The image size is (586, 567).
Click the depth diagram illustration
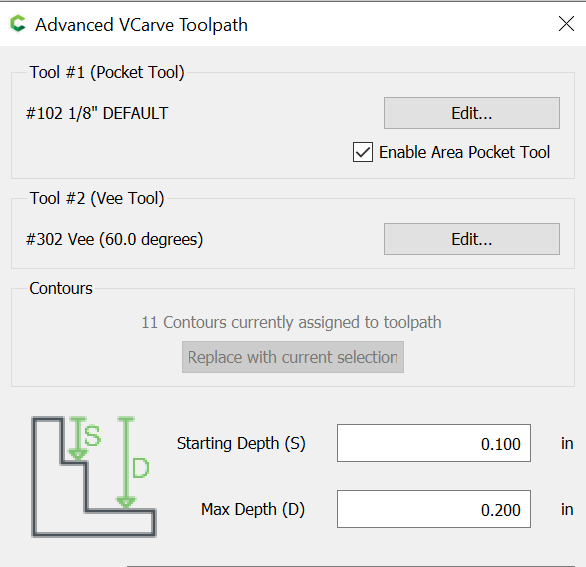94,477
